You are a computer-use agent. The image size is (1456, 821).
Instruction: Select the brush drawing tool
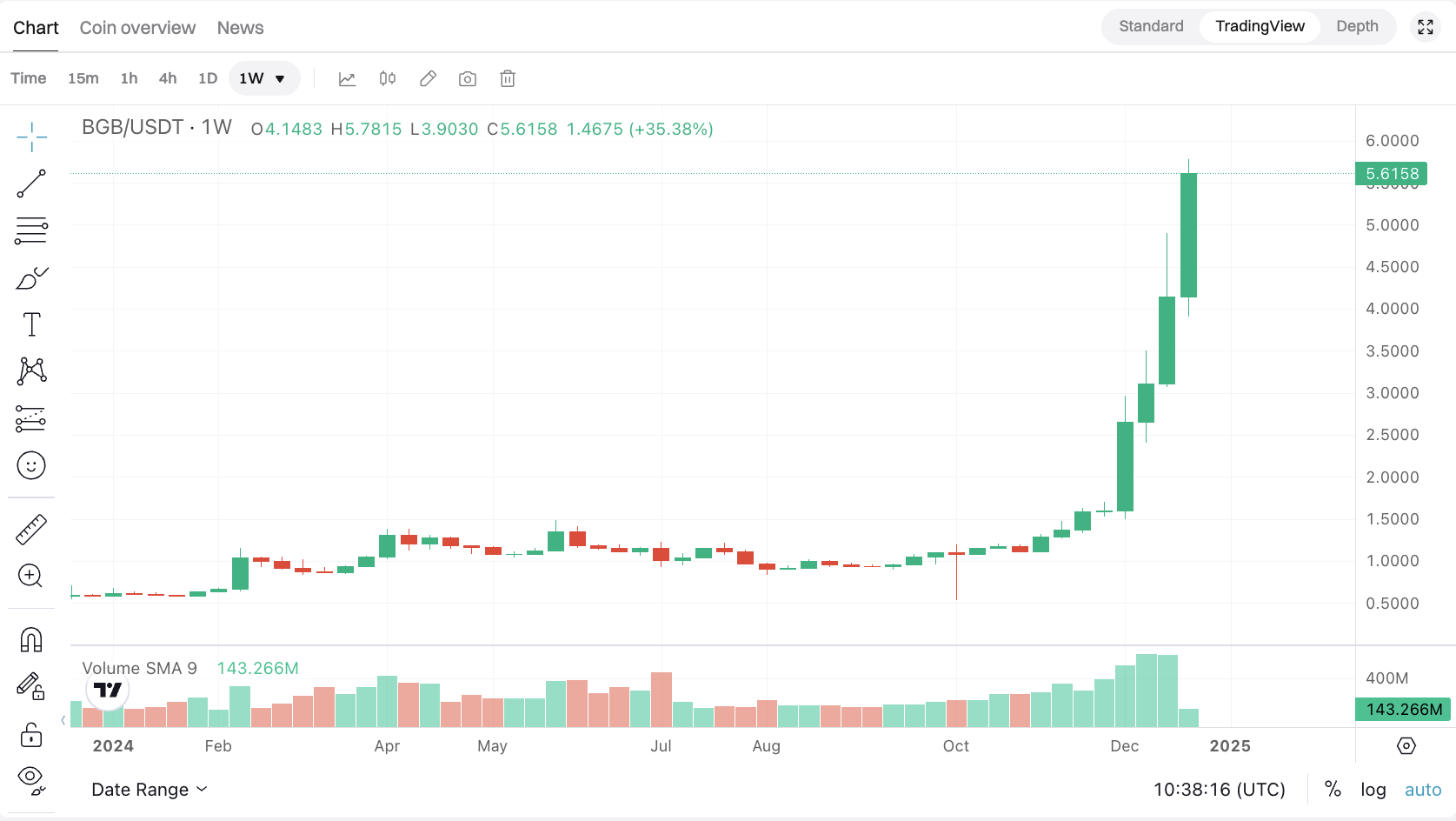click(31, 277)
